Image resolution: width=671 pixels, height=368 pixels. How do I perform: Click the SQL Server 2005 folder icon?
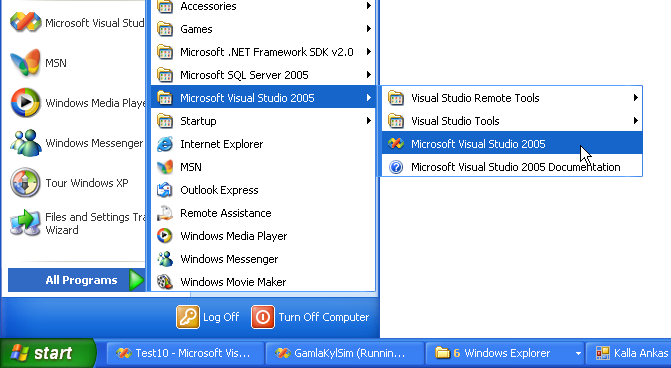[x=165, y=75]
